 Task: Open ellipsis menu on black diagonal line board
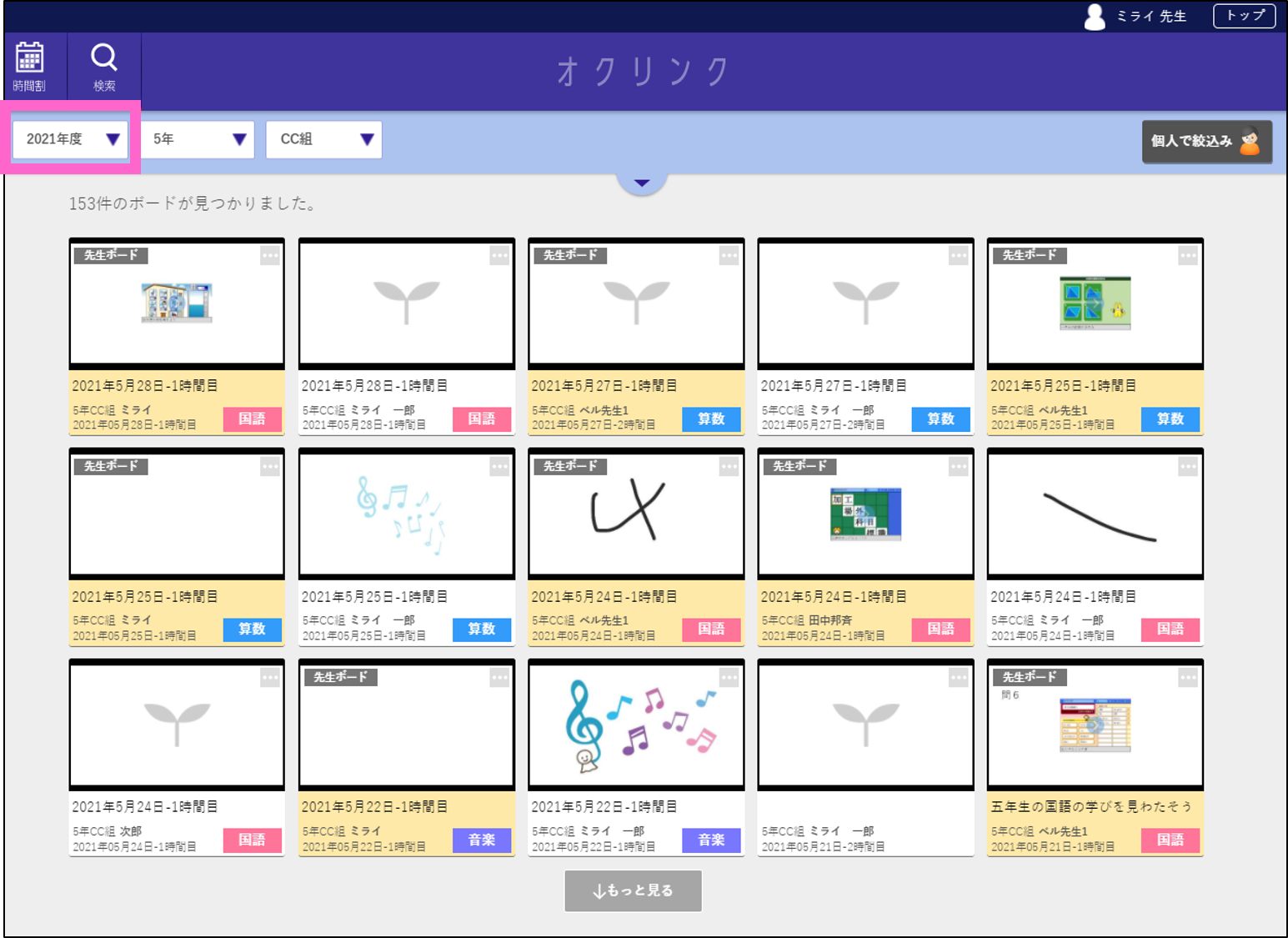[x=1188, y=467]
